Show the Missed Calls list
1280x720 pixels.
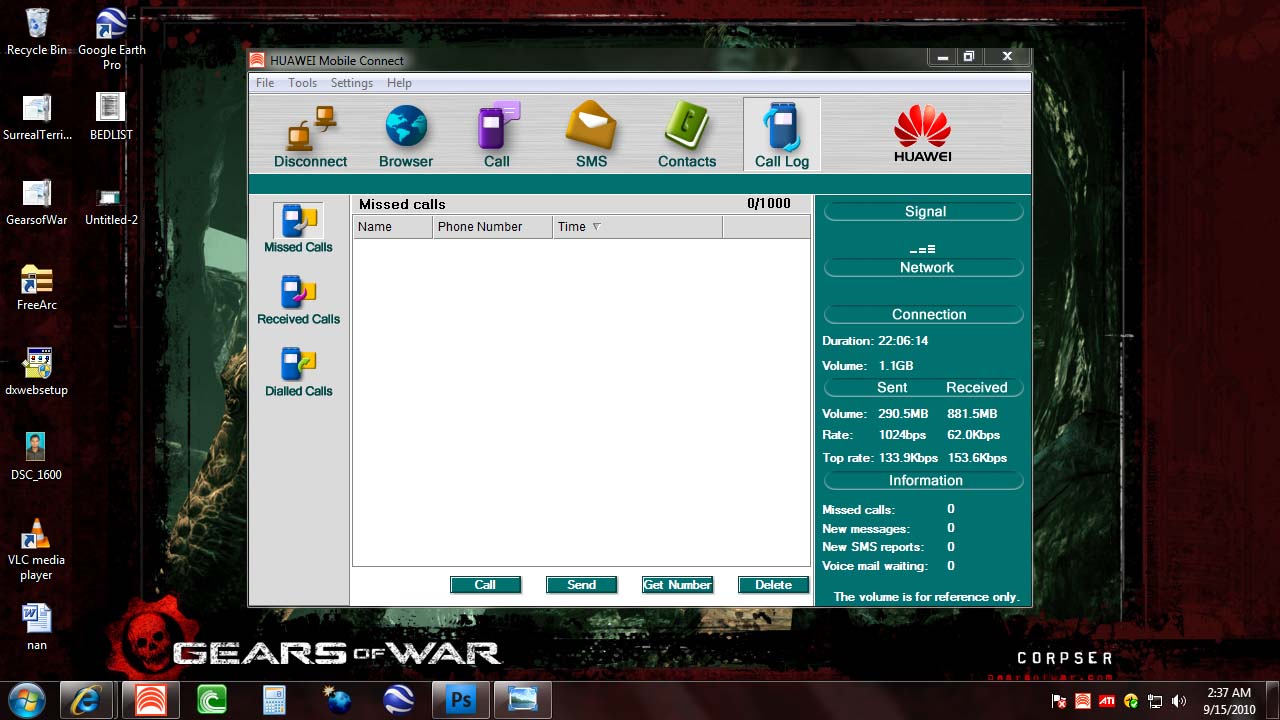coord(298,229)
